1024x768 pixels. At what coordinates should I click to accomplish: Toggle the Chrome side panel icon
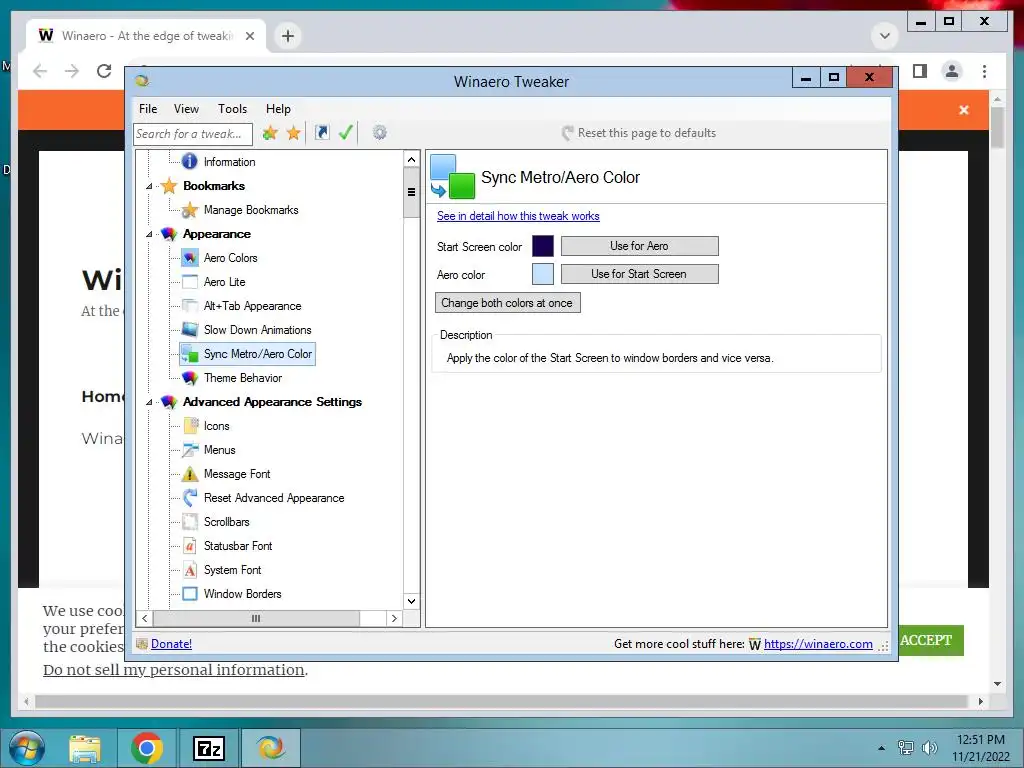920,71
